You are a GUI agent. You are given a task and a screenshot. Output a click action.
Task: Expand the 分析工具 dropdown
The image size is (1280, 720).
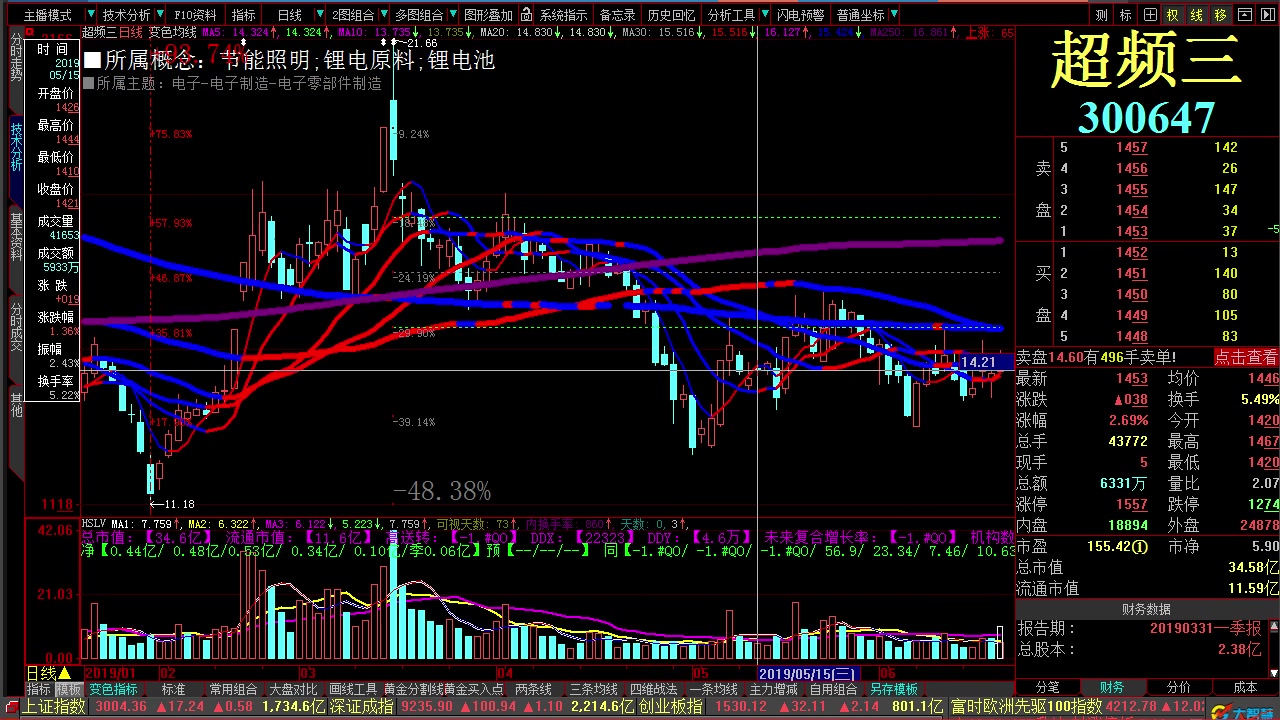738,15
